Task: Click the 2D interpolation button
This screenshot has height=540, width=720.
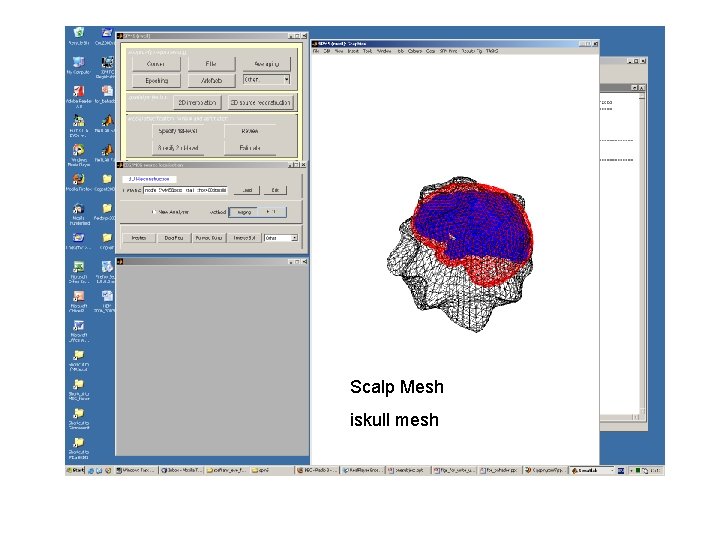Action: click(197, 102)
